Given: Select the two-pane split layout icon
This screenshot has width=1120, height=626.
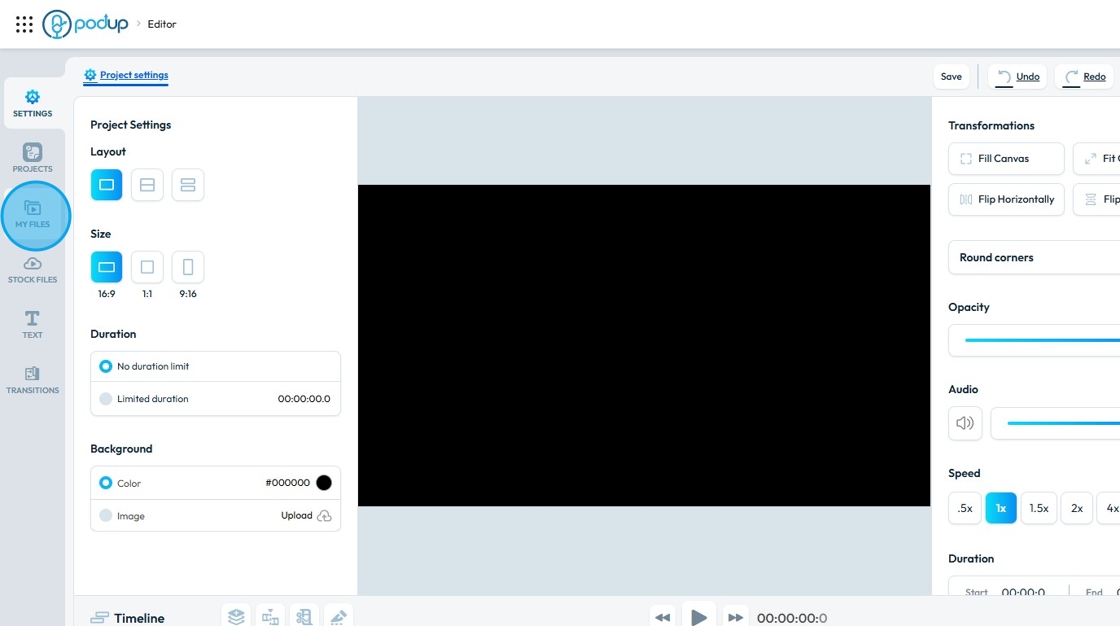Looking at the screenshot, I should [147, 185].
